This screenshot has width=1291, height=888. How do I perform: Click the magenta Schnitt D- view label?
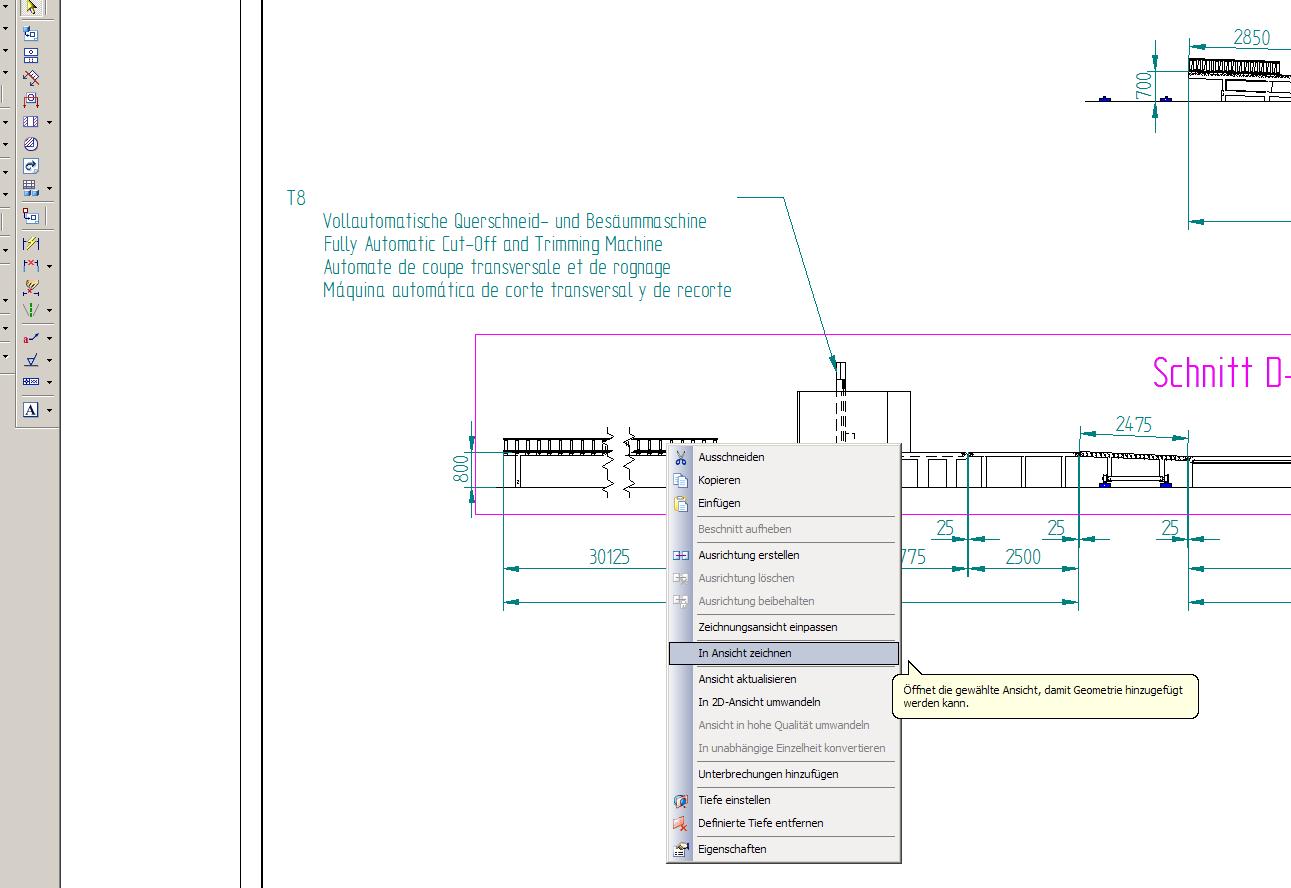1221,373
